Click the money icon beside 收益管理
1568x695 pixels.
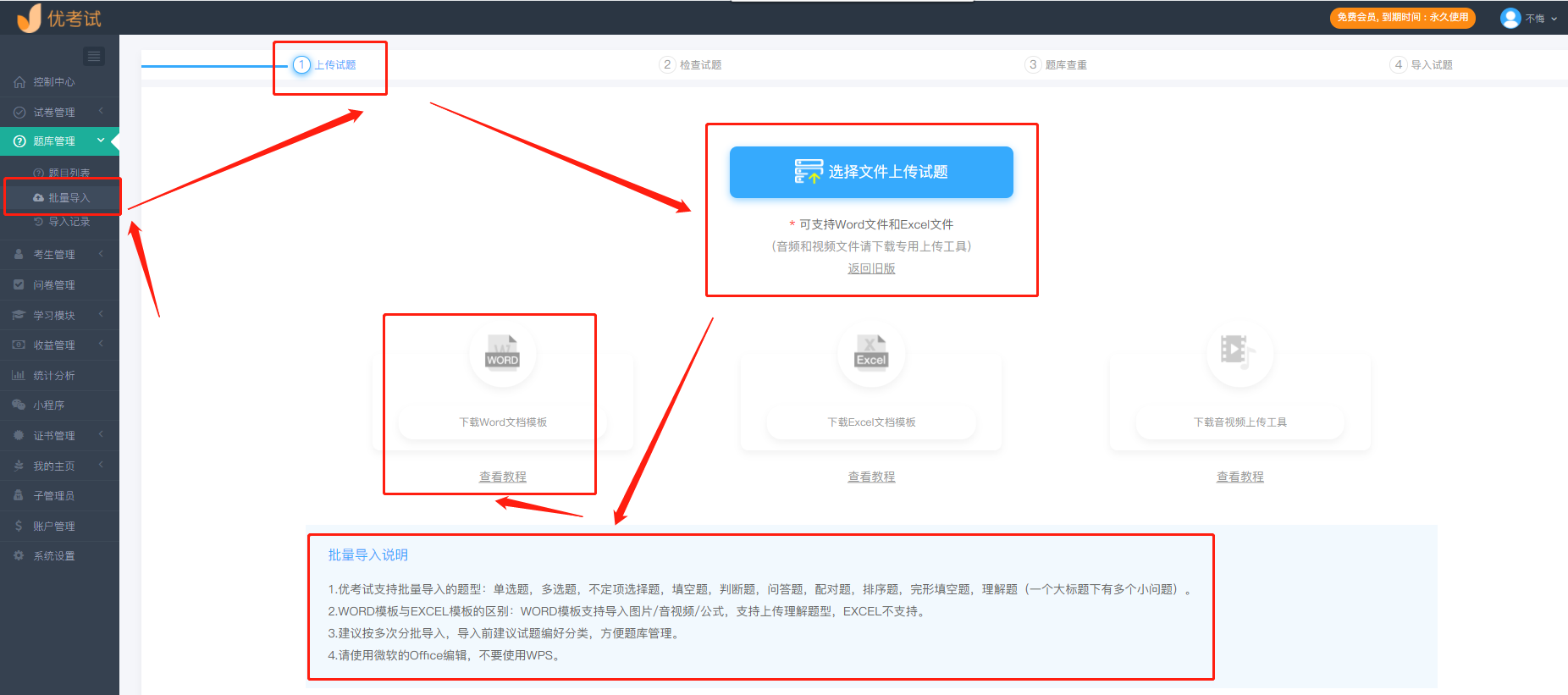[x=19, y=345]
